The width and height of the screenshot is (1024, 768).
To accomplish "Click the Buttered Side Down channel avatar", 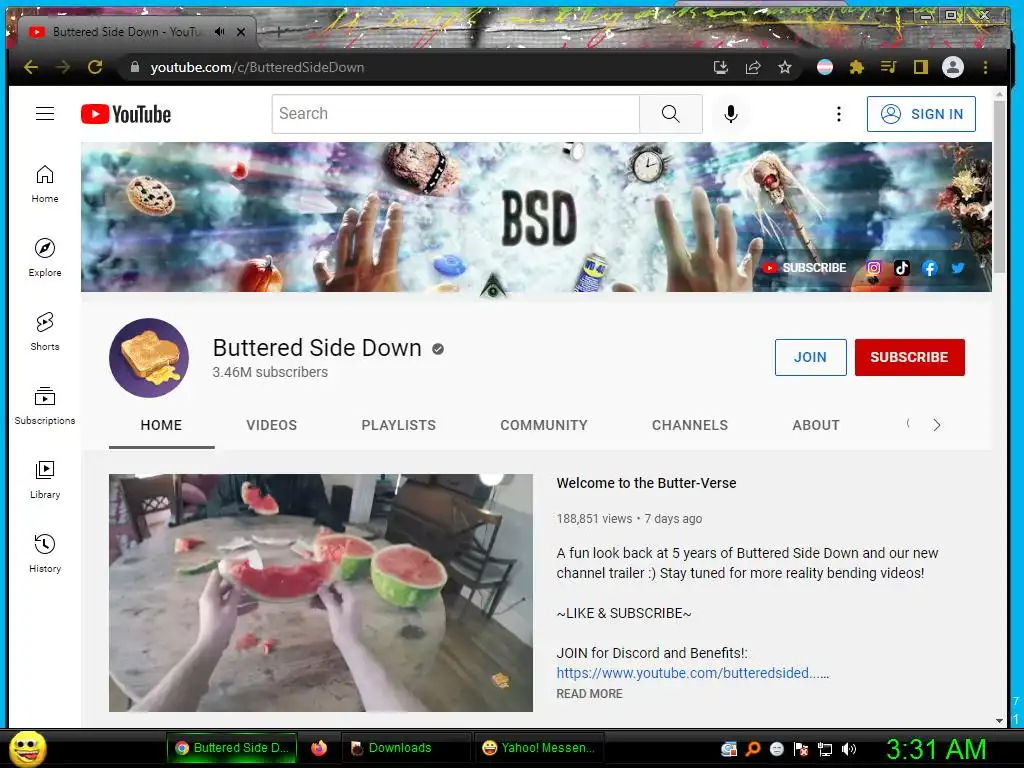I will (149, 358).
